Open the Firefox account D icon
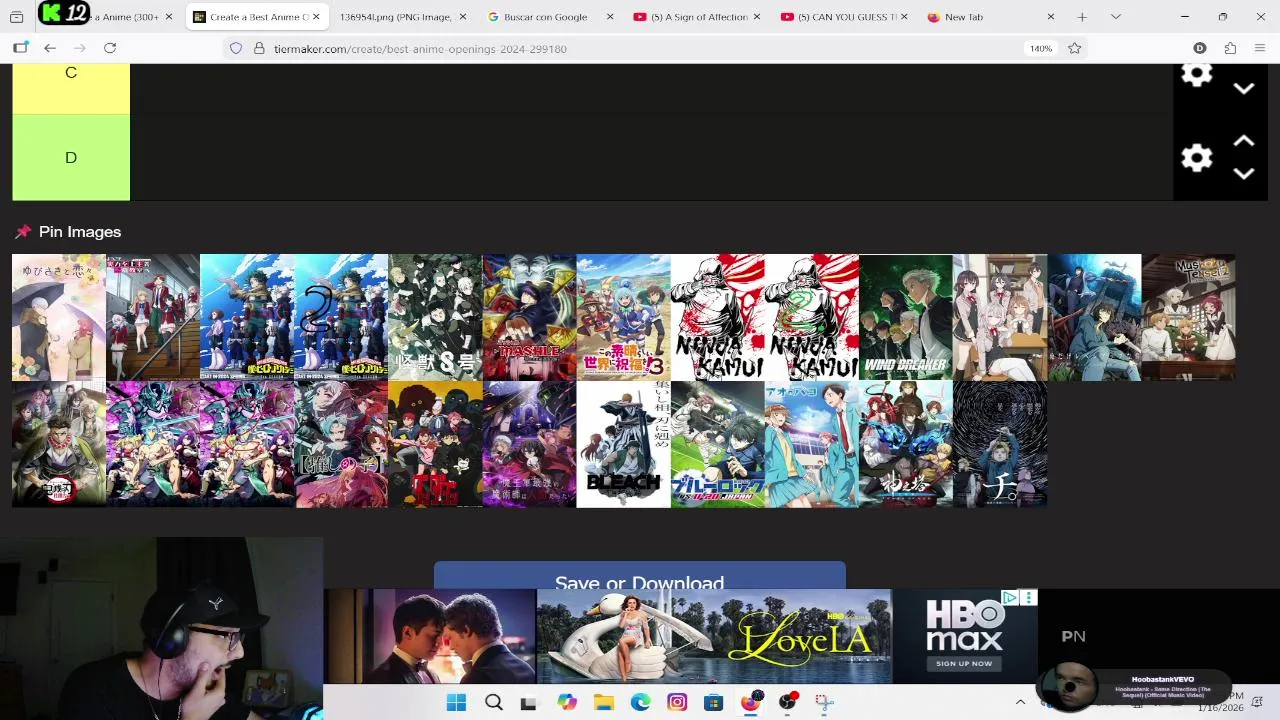The image size is (1280, 720). coord(1200,48)
